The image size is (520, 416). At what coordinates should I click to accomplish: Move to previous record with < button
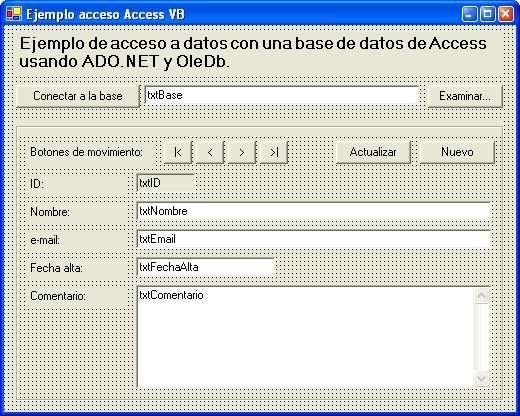[210, 152]
